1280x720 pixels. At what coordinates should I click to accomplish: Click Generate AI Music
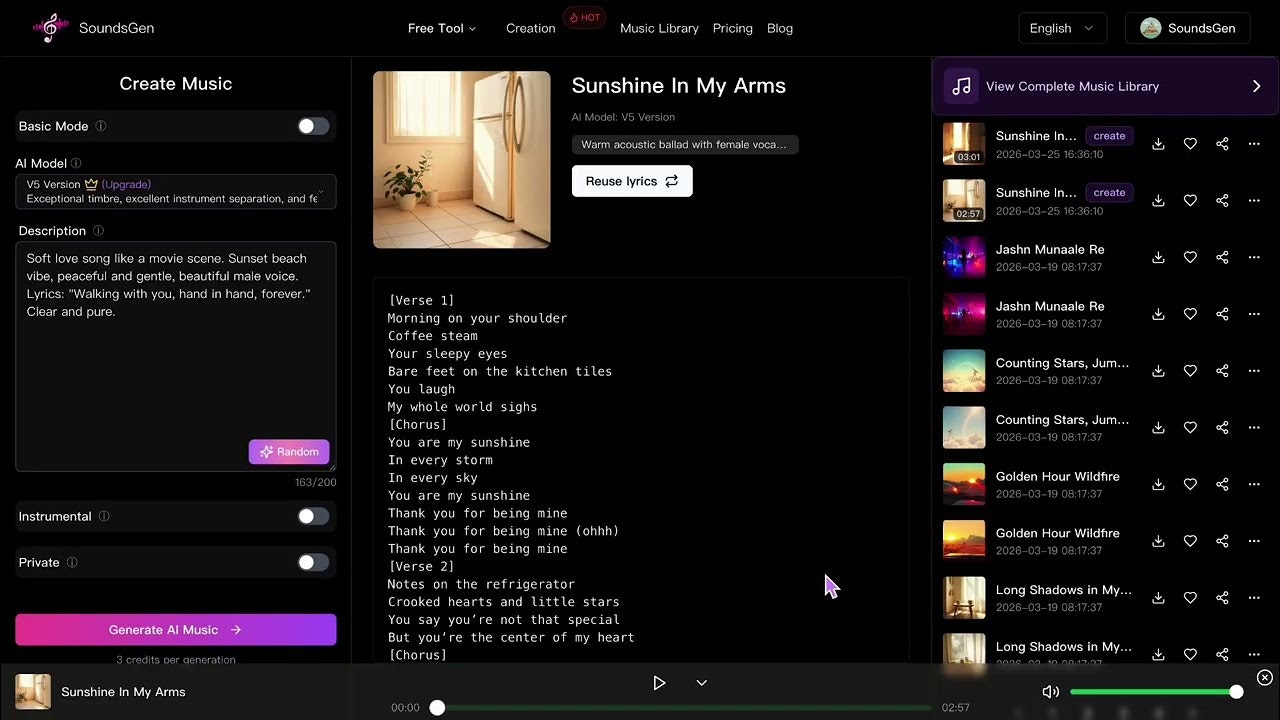[x=175, y=629]
